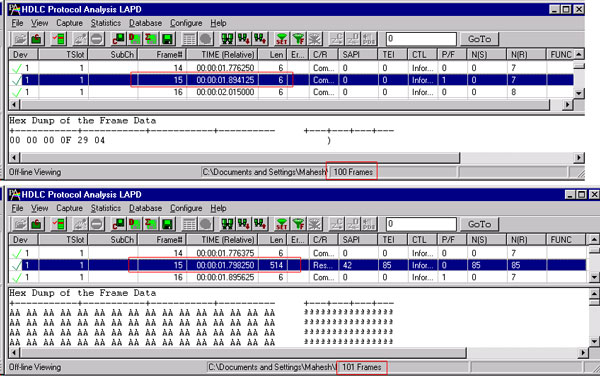This screenshot has width=600, height=376.
Task: Click the capture file icon in lower window toolbar
Action: (36, 224)
